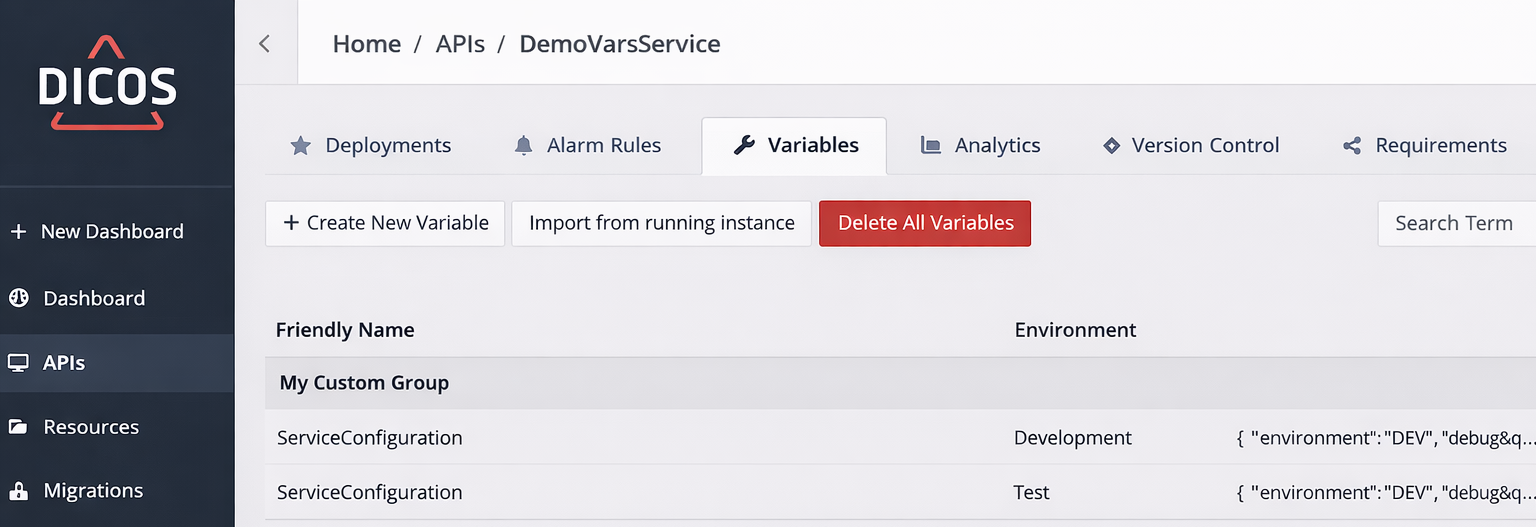This screenshot has height=527, width=1536.
Task: Click the Dashboard gauge icon in sidebar
Action: (18, 298)
